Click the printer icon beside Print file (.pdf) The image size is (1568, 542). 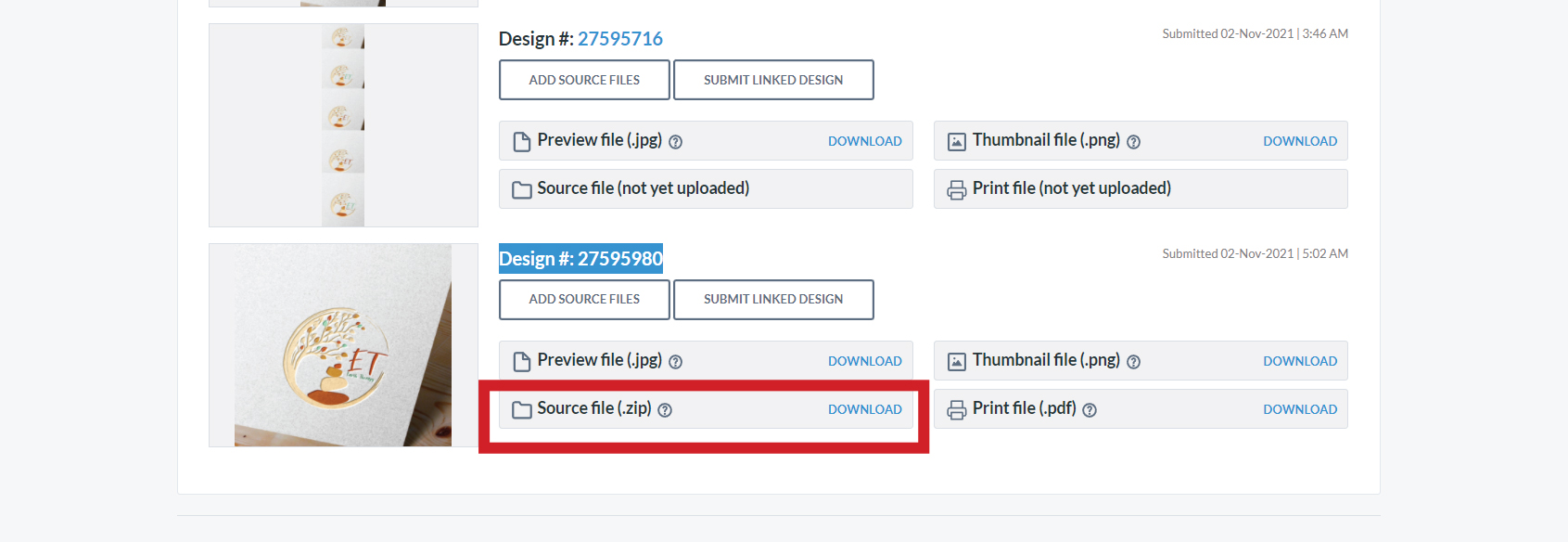[956, 409]
